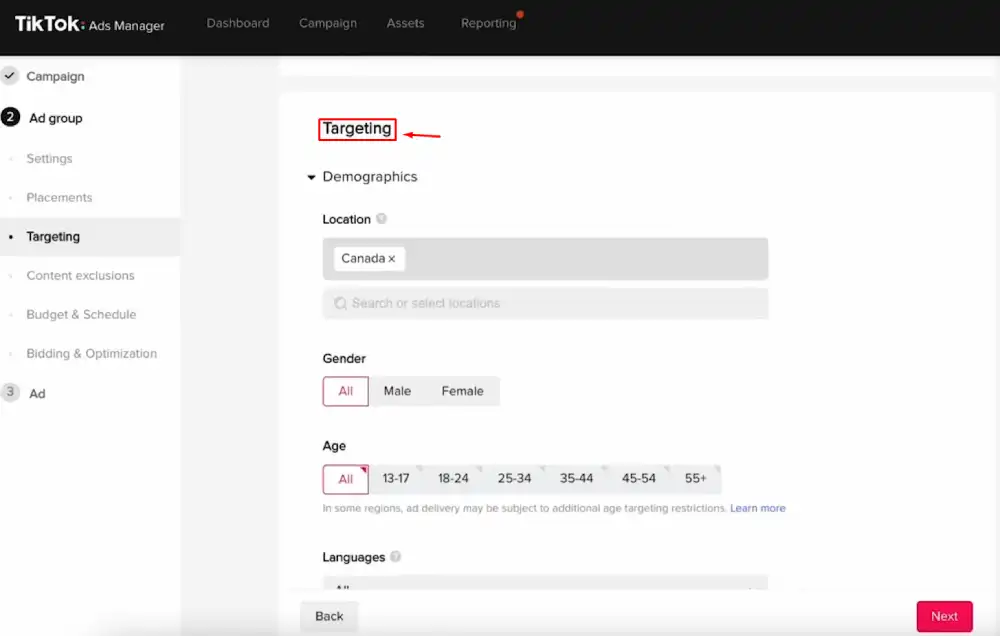Select Female gender option
This screenshot has width=1000, height=636.
[462, 391]
